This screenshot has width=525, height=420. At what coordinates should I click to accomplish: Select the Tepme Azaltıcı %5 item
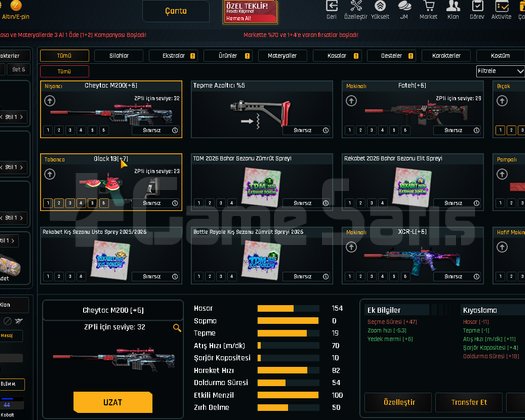coord(262,109)
